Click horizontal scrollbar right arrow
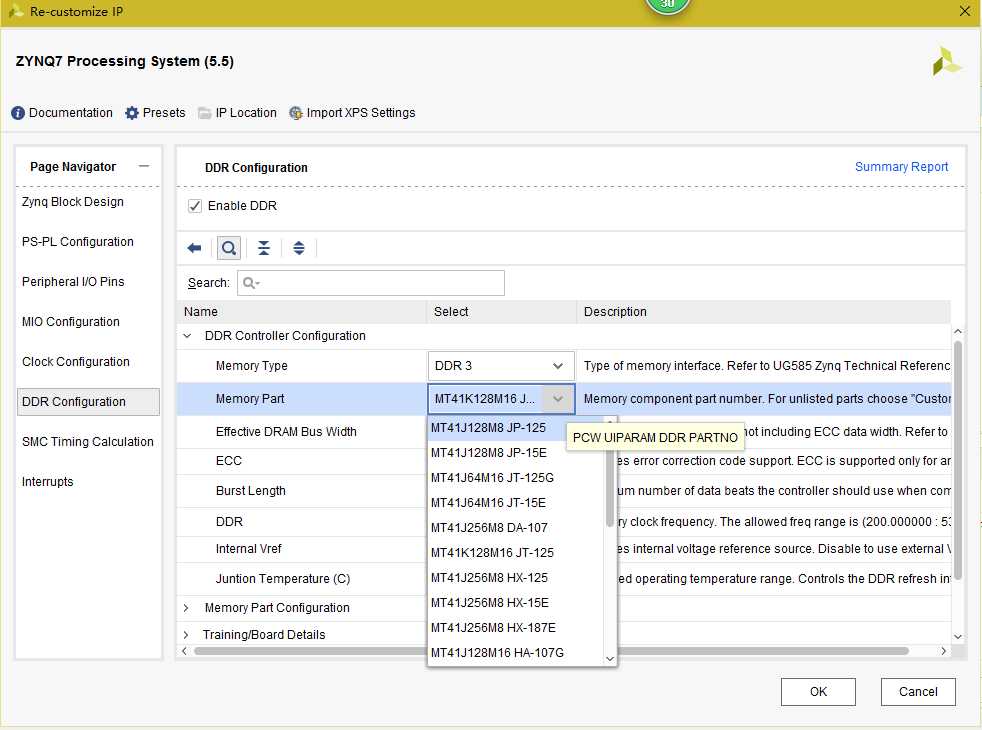982x730 pixels. tap(944, 651)
